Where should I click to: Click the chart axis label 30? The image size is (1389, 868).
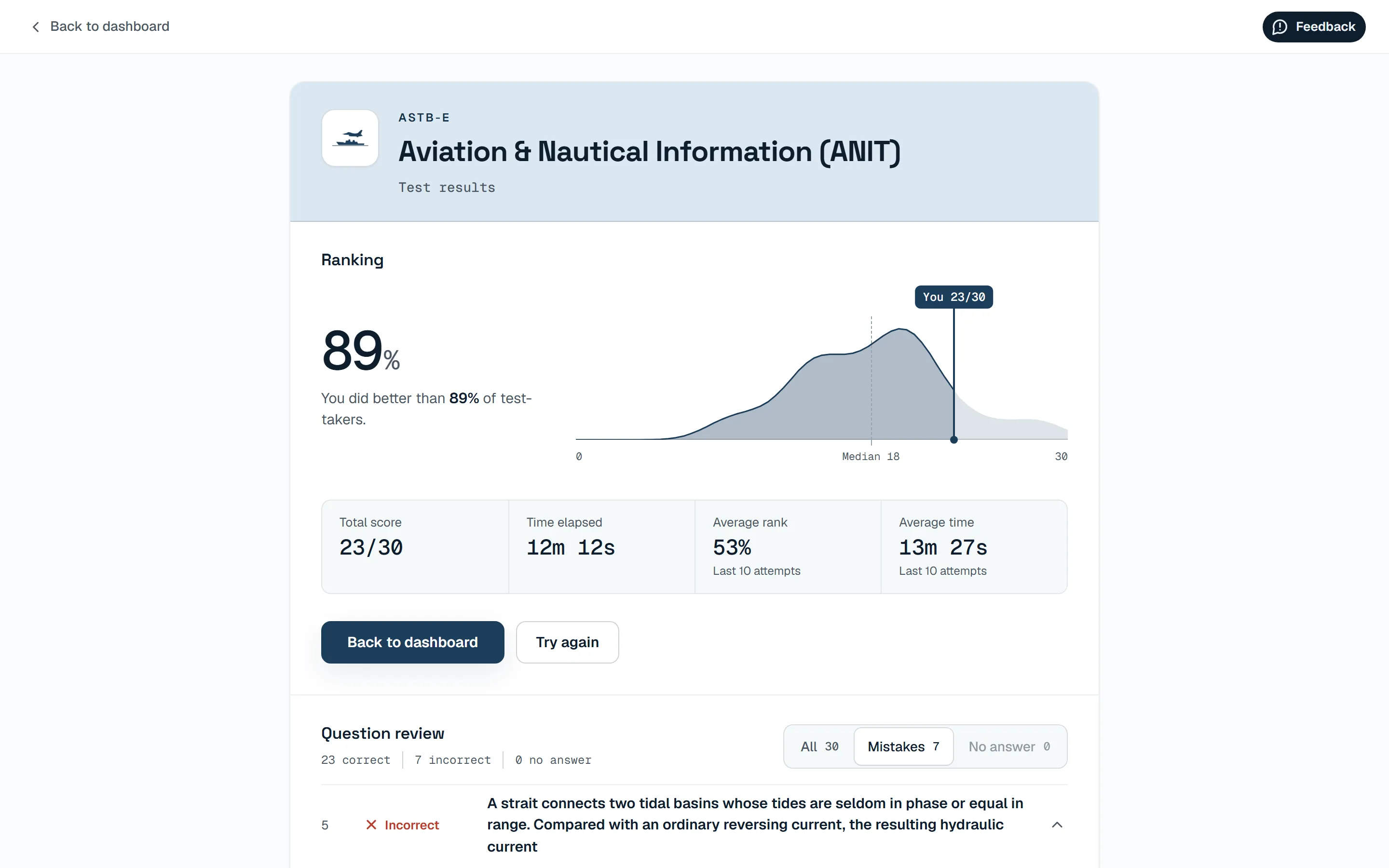coord(1061,456)
